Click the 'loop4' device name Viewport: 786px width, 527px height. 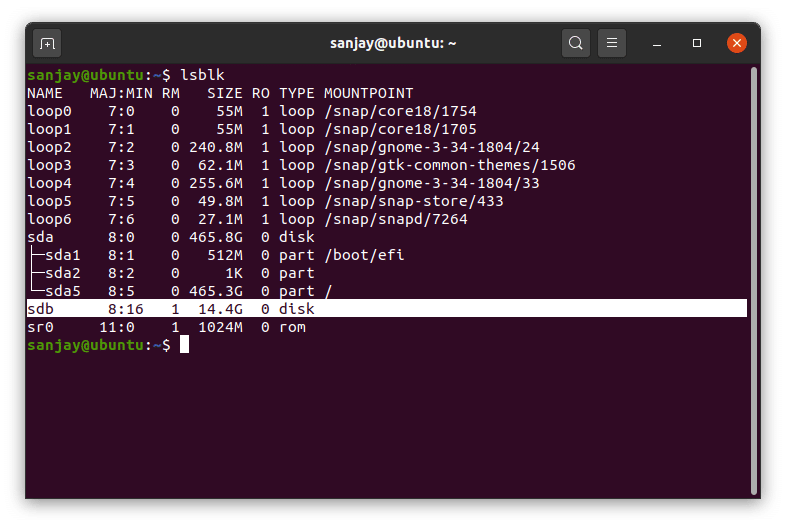coord(49,184)
